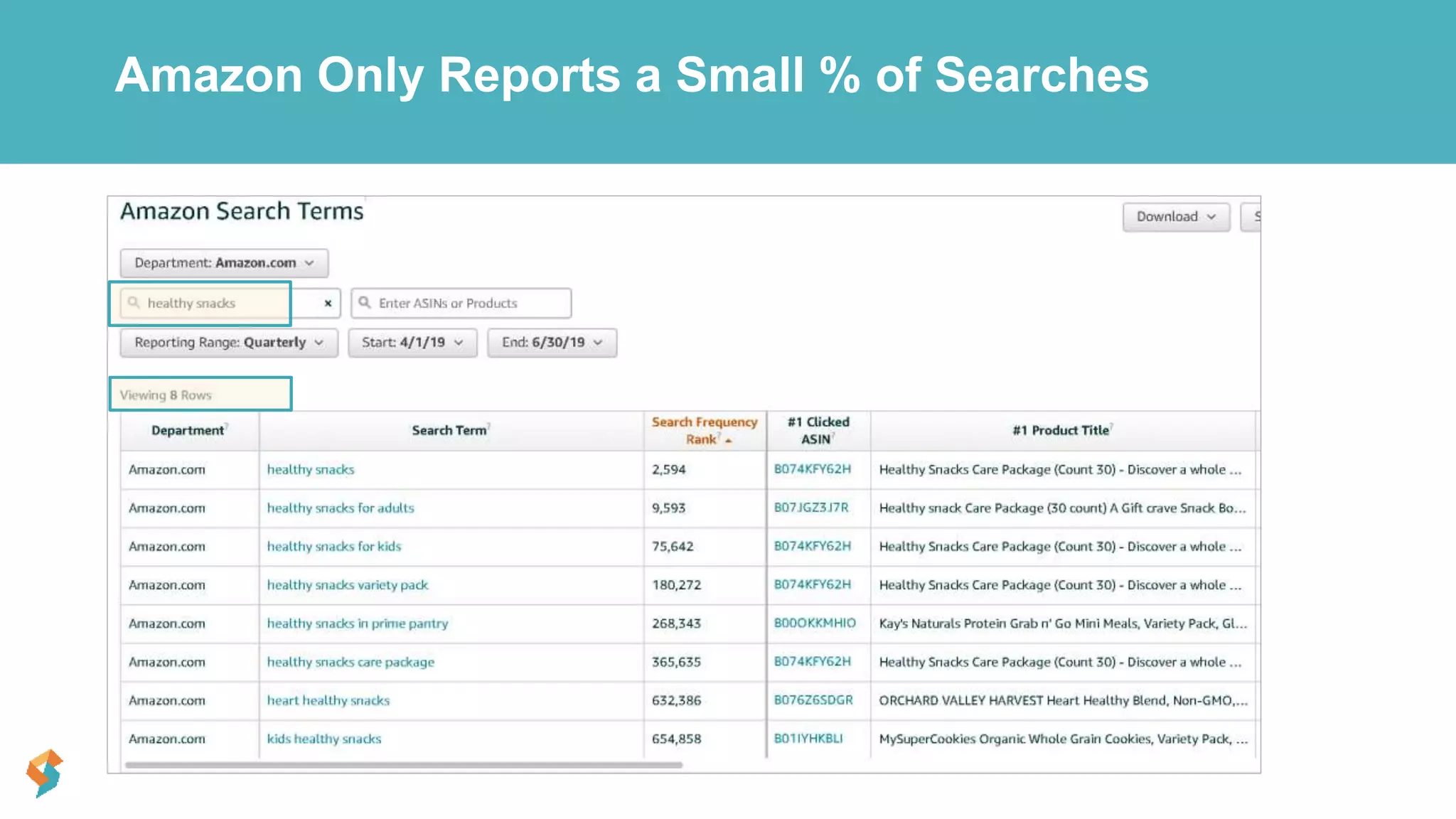Select the rank value 365,635
The width and height of the screenshot is (1456, 819).
coord(677,662)
